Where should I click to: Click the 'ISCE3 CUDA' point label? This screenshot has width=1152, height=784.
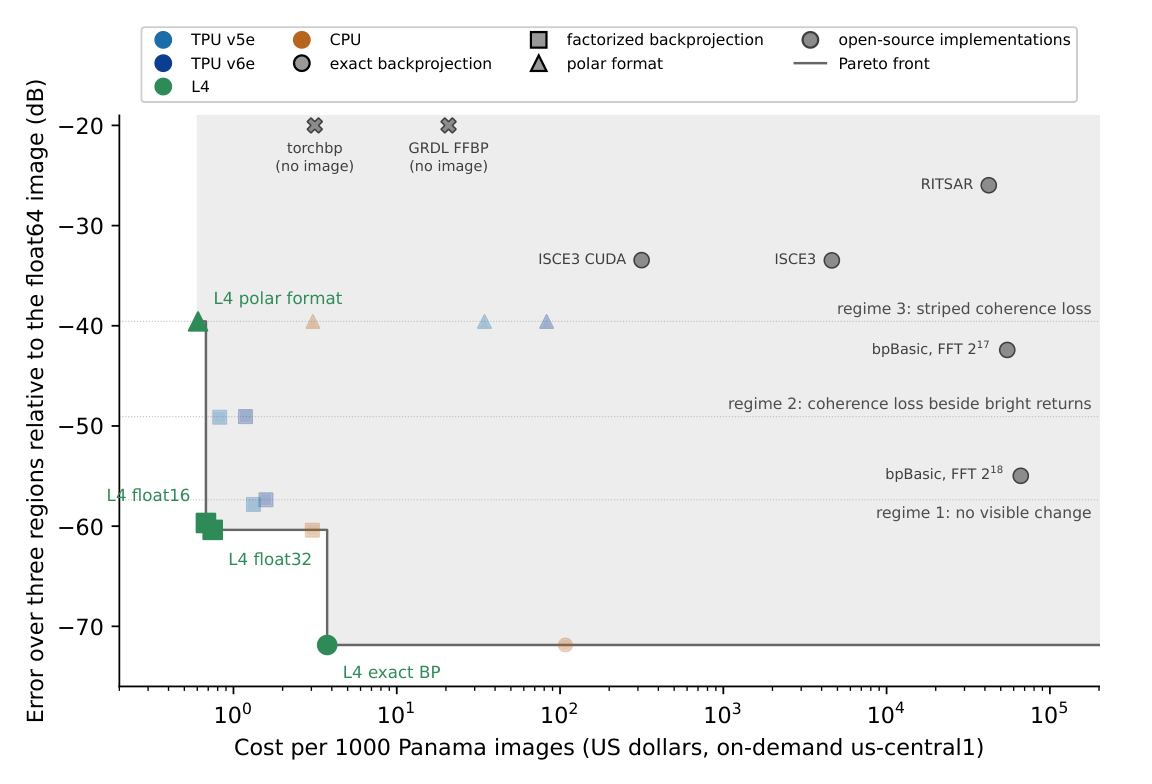[582, 259]
